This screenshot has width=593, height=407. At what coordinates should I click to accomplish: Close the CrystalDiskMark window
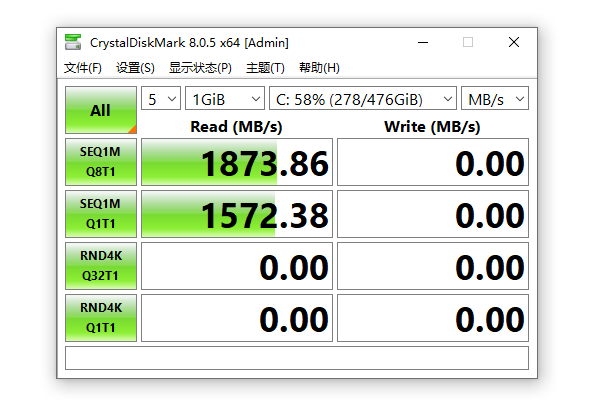click(x=514, y=42)
